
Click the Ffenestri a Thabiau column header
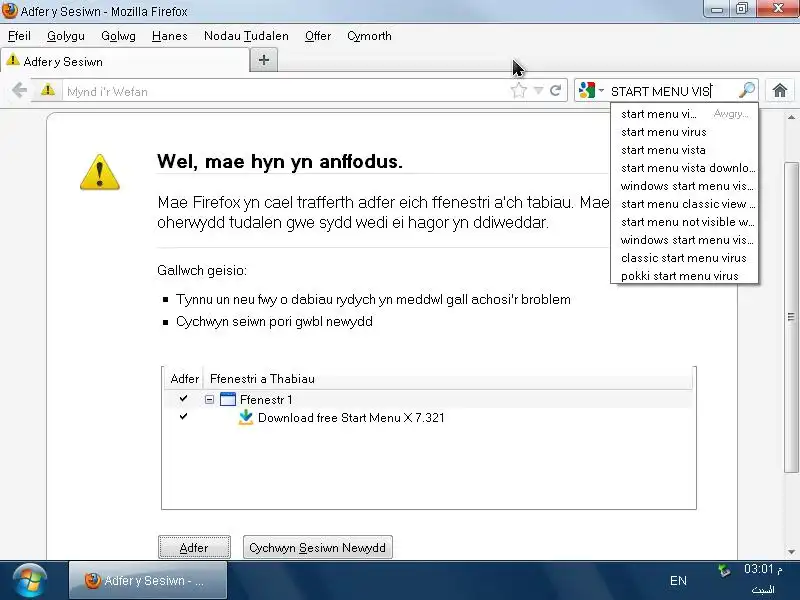click(448, 379)
